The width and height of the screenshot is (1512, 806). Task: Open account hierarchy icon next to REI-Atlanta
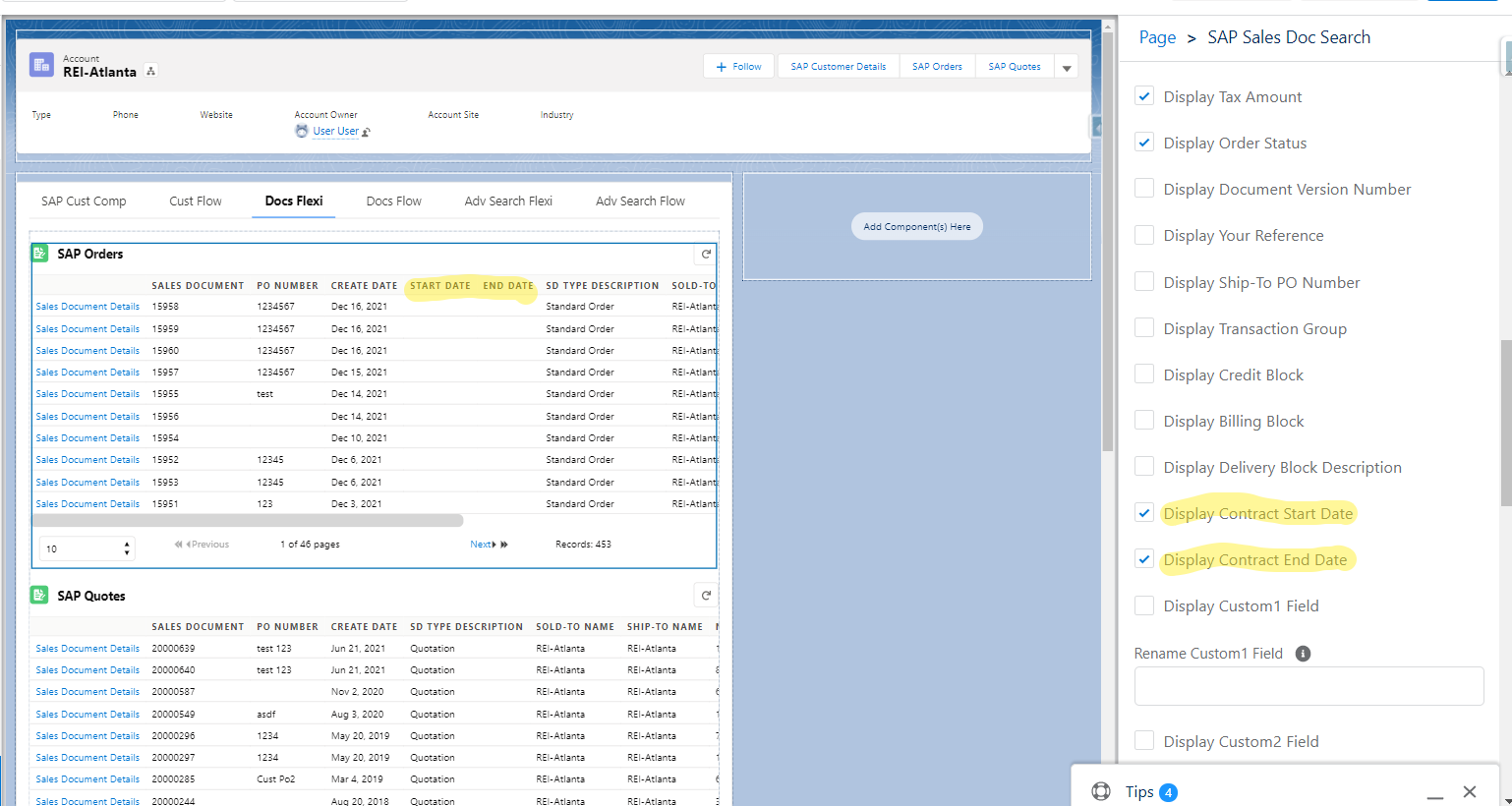coord(150,72)
